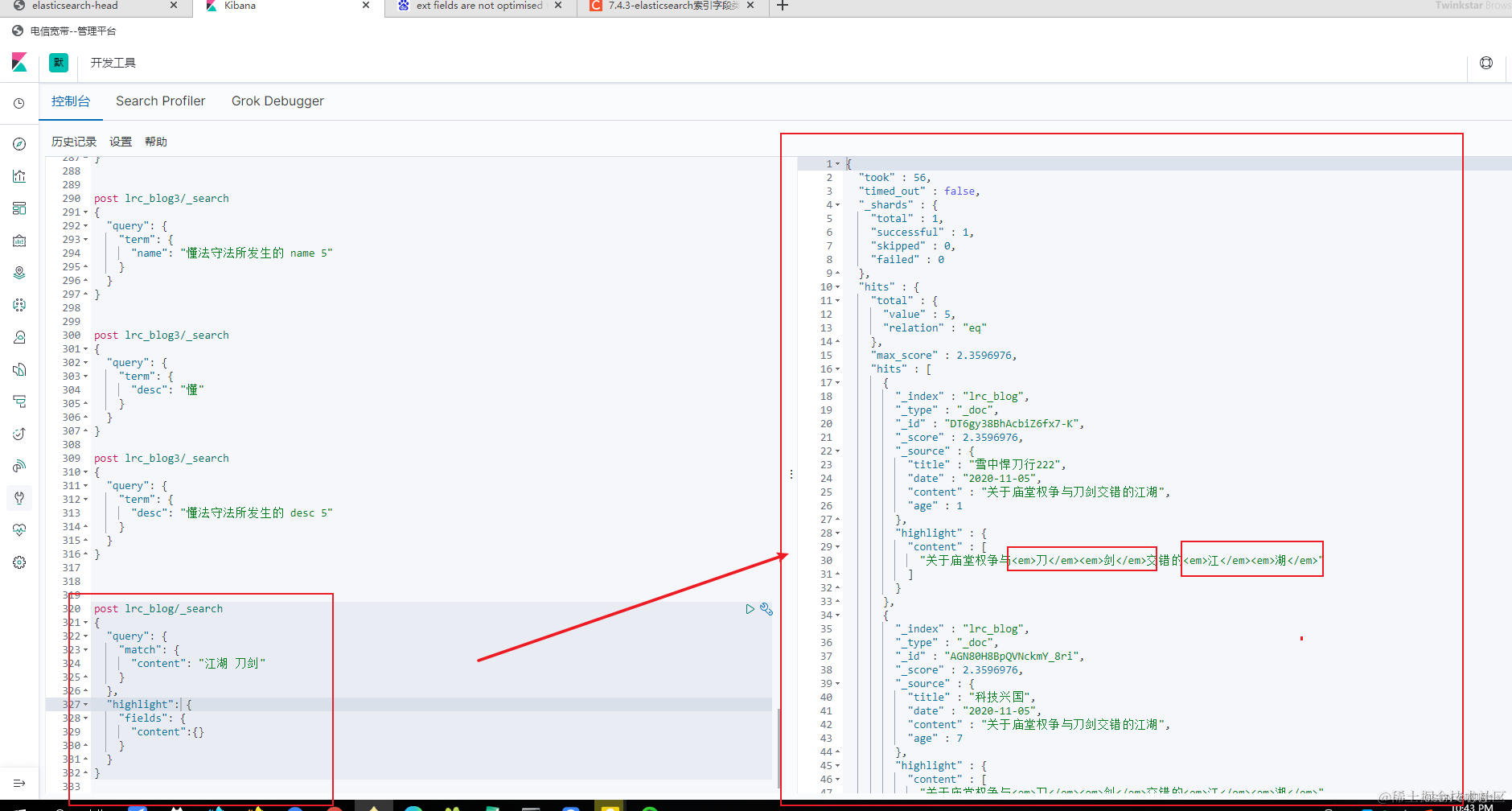This screenshot has width=1512, height=811.
Task: Collapse the fold arrow at editor line 301
Action: click(86, 349)
